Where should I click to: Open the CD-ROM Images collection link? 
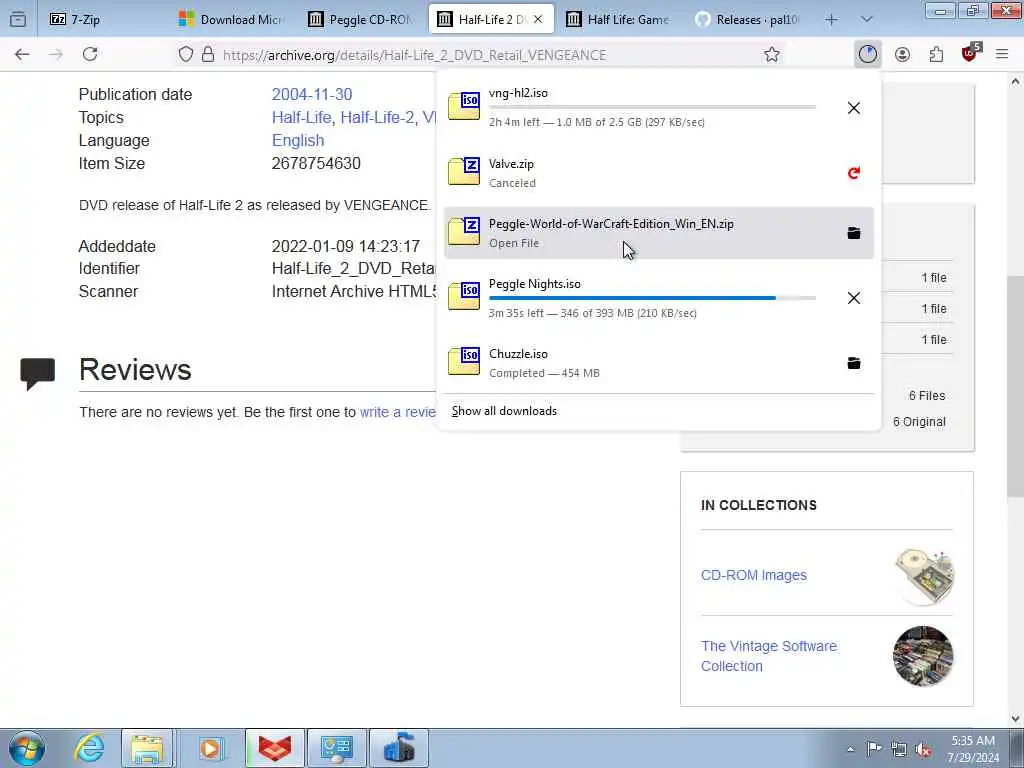[754, 575]
